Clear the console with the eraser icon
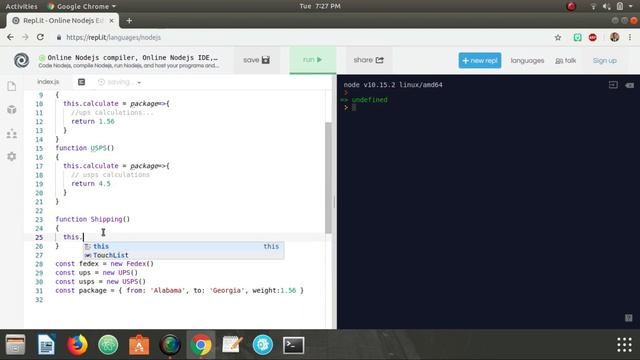Screen dimensions: 640x360 point(629,85)
